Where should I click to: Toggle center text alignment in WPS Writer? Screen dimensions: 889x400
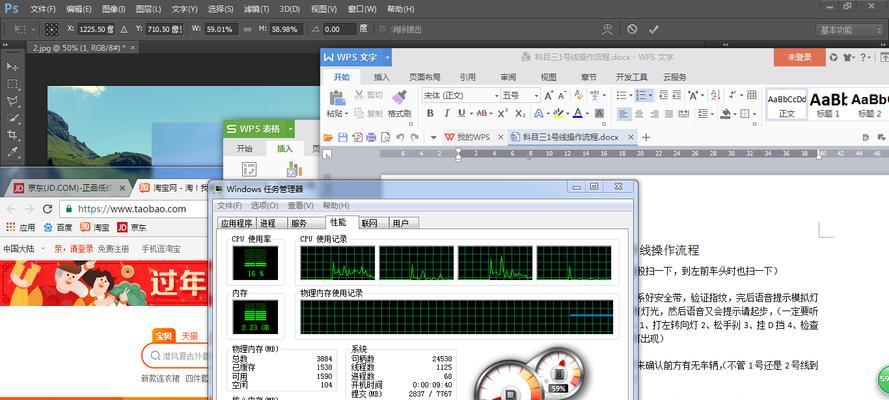pos(639,113)
